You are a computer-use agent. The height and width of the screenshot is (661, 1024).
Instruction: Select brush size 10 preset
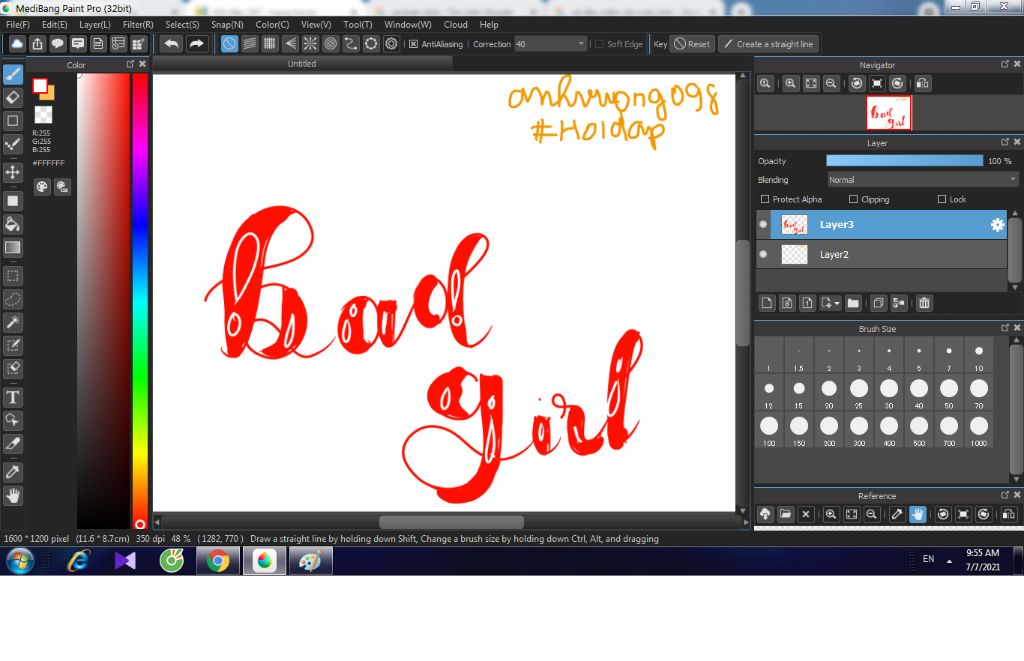(x=978, y=355)
